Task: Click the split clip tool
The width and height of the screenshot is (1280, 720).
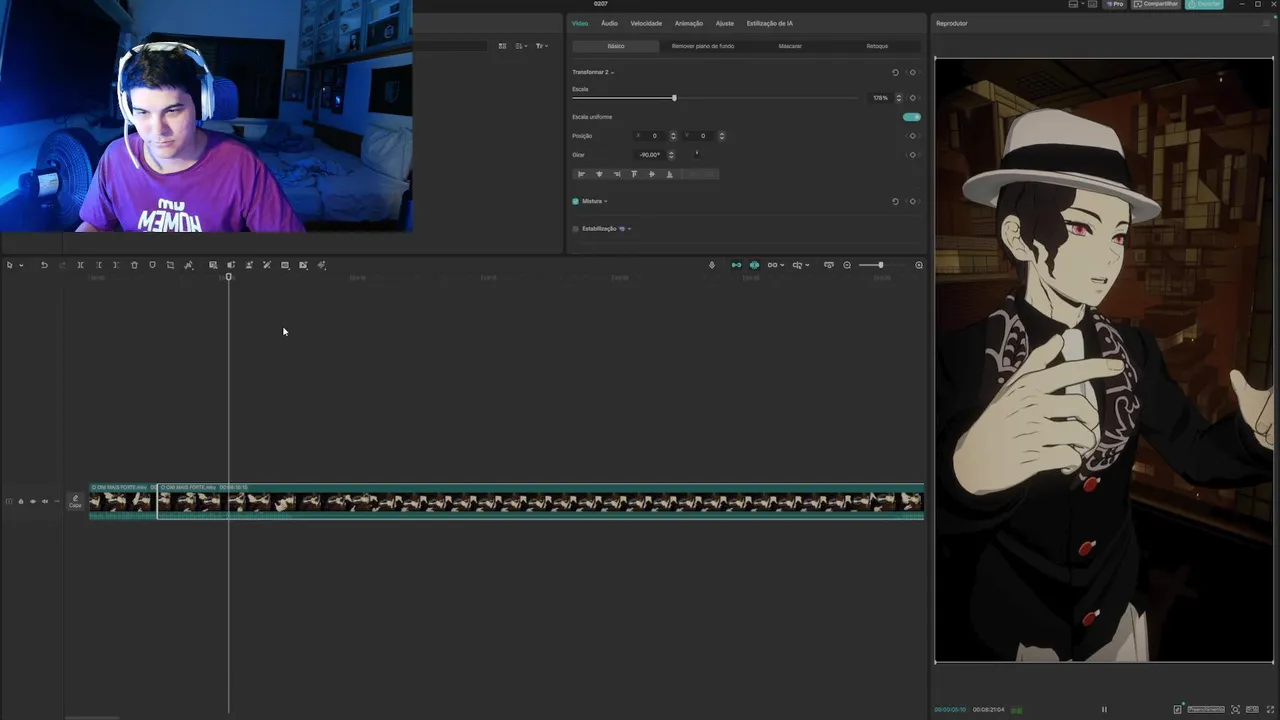Action: [x=80, y=265]
